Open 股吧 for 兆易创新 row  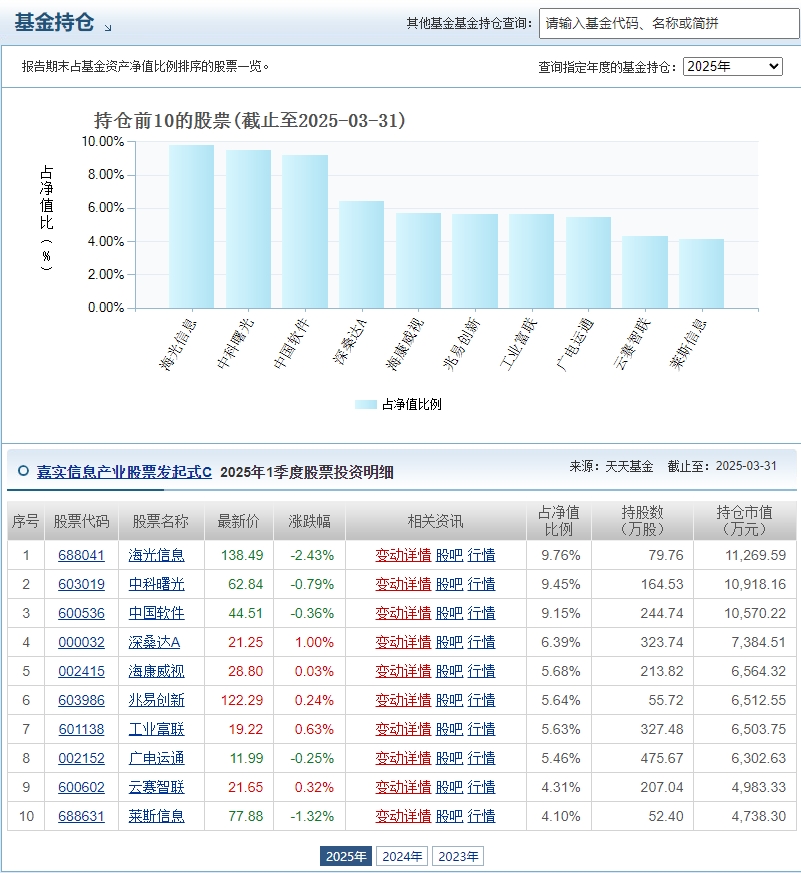(x=449, y=700)
